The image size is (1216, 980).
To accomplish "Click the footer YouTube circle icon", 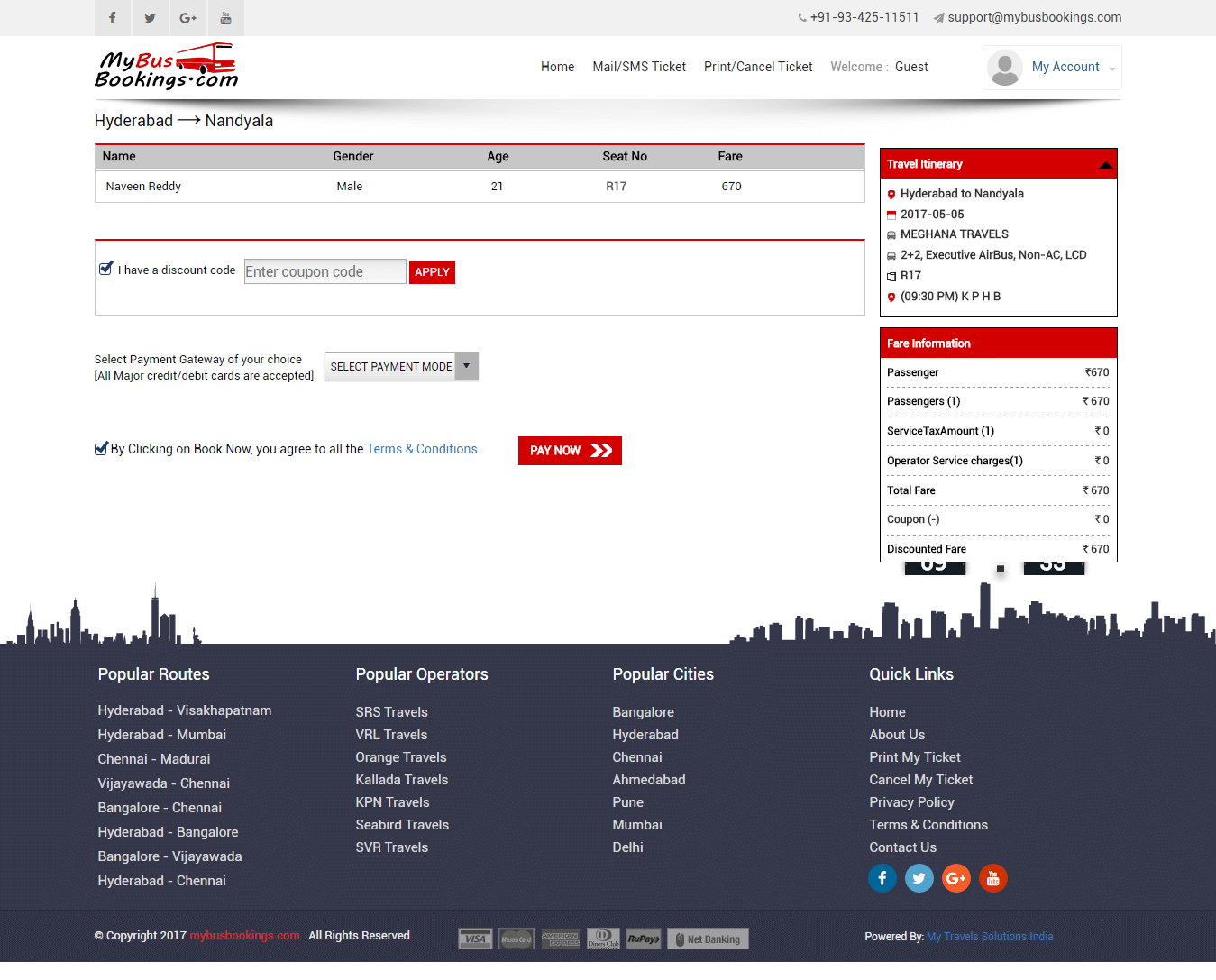I will 993,878.
